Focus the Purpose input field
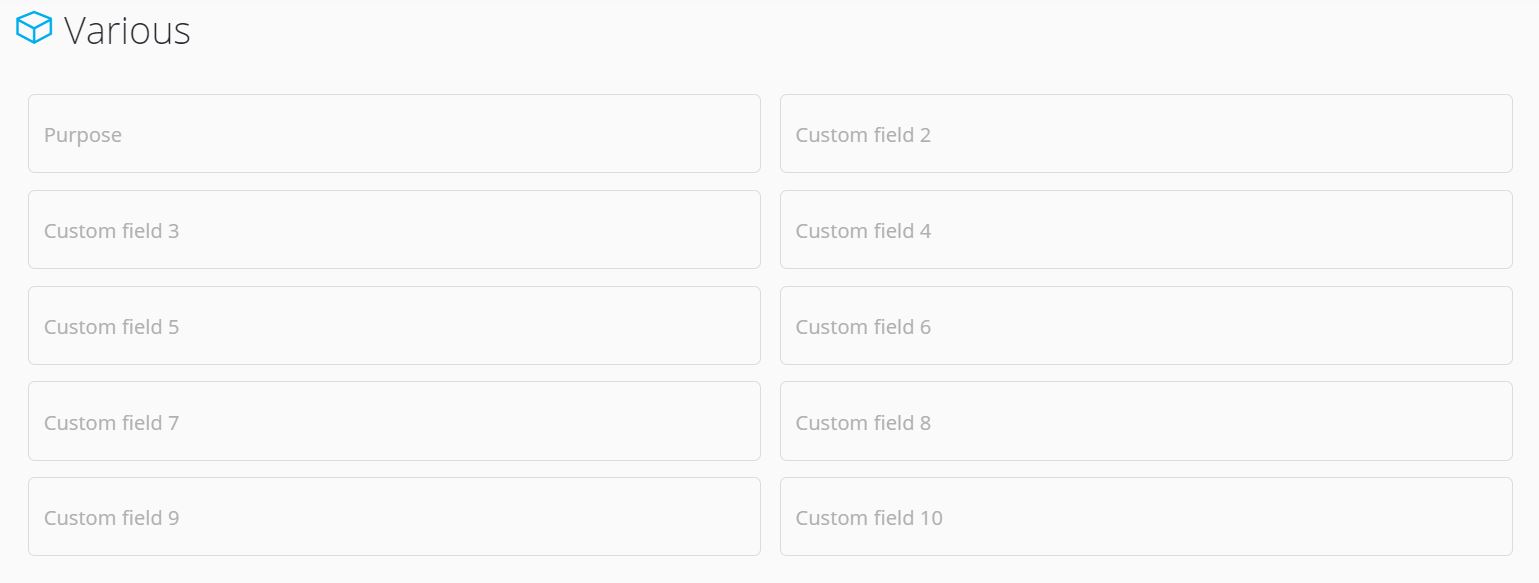 (x=394, y=134)
